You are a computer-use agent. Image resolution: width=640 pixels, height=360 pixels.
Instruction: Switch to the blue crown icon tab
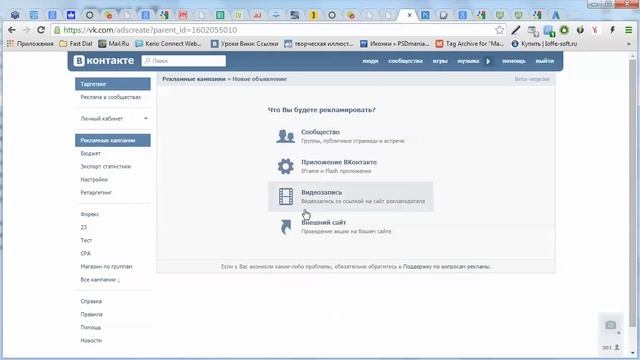coord(71,15)
